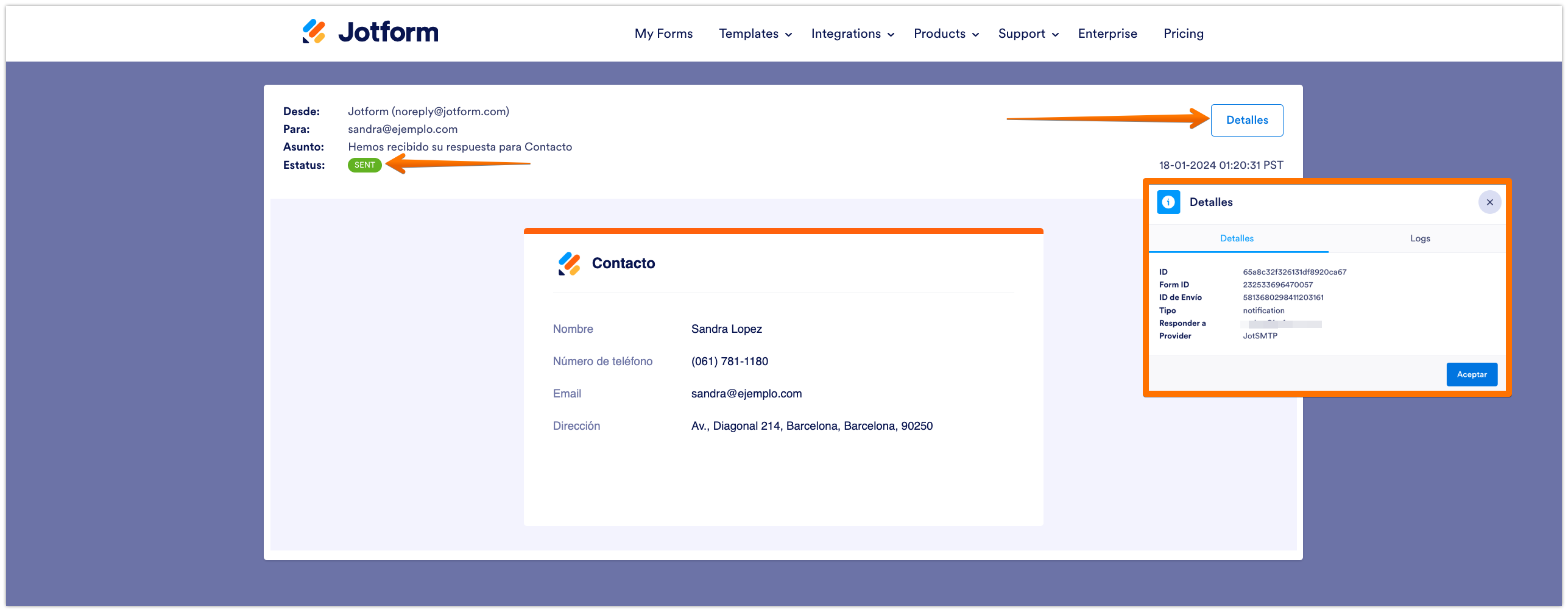Go to the Enterprise page
1568x612 pixels.
1107,34
